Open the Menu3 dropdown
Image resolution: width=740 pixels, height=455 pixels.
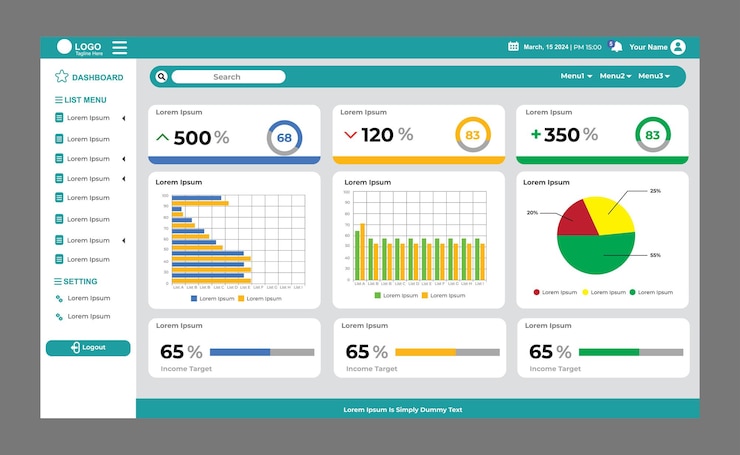[654, 76]
